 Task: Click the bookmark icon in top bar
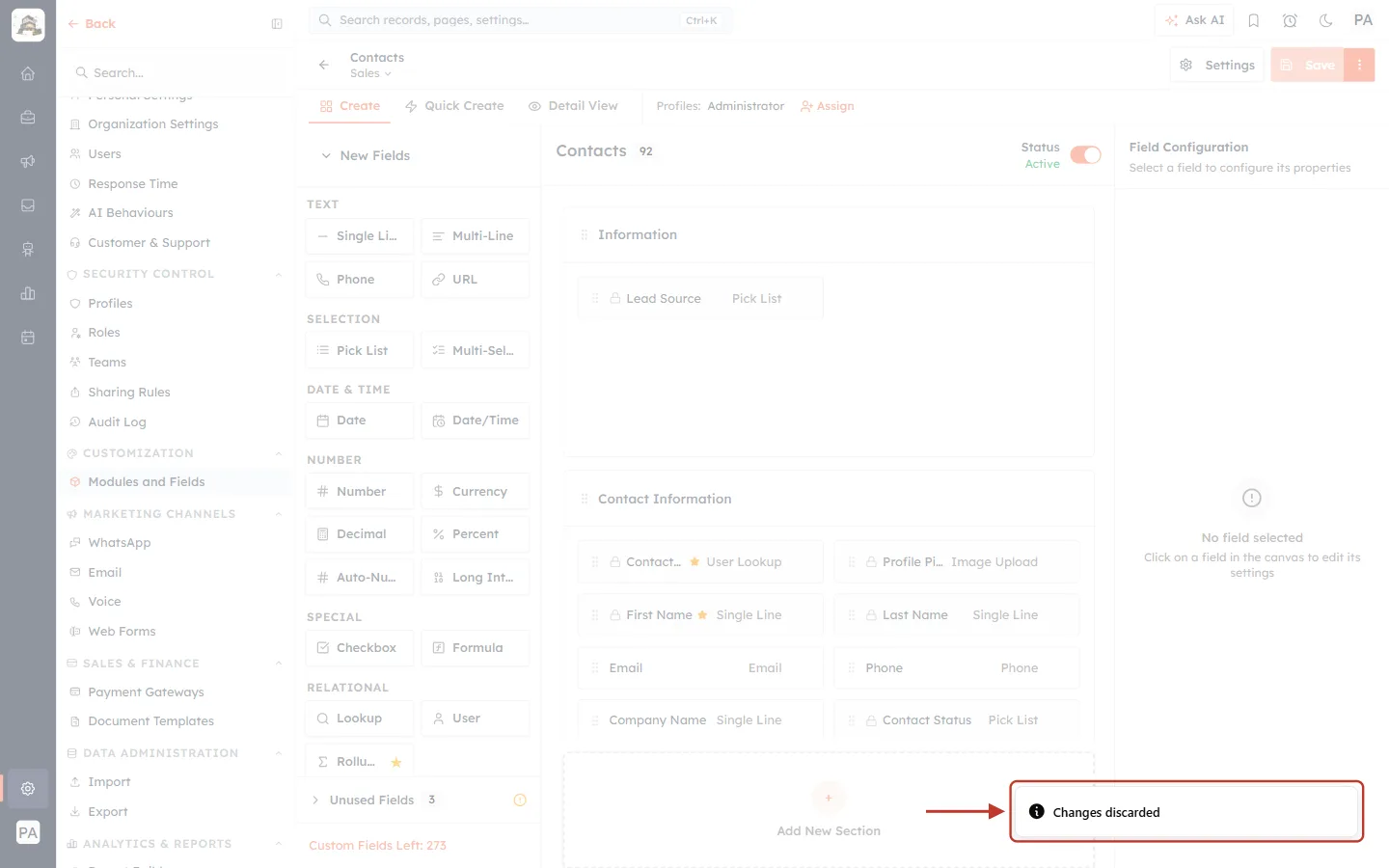(x=1254, y=20)
